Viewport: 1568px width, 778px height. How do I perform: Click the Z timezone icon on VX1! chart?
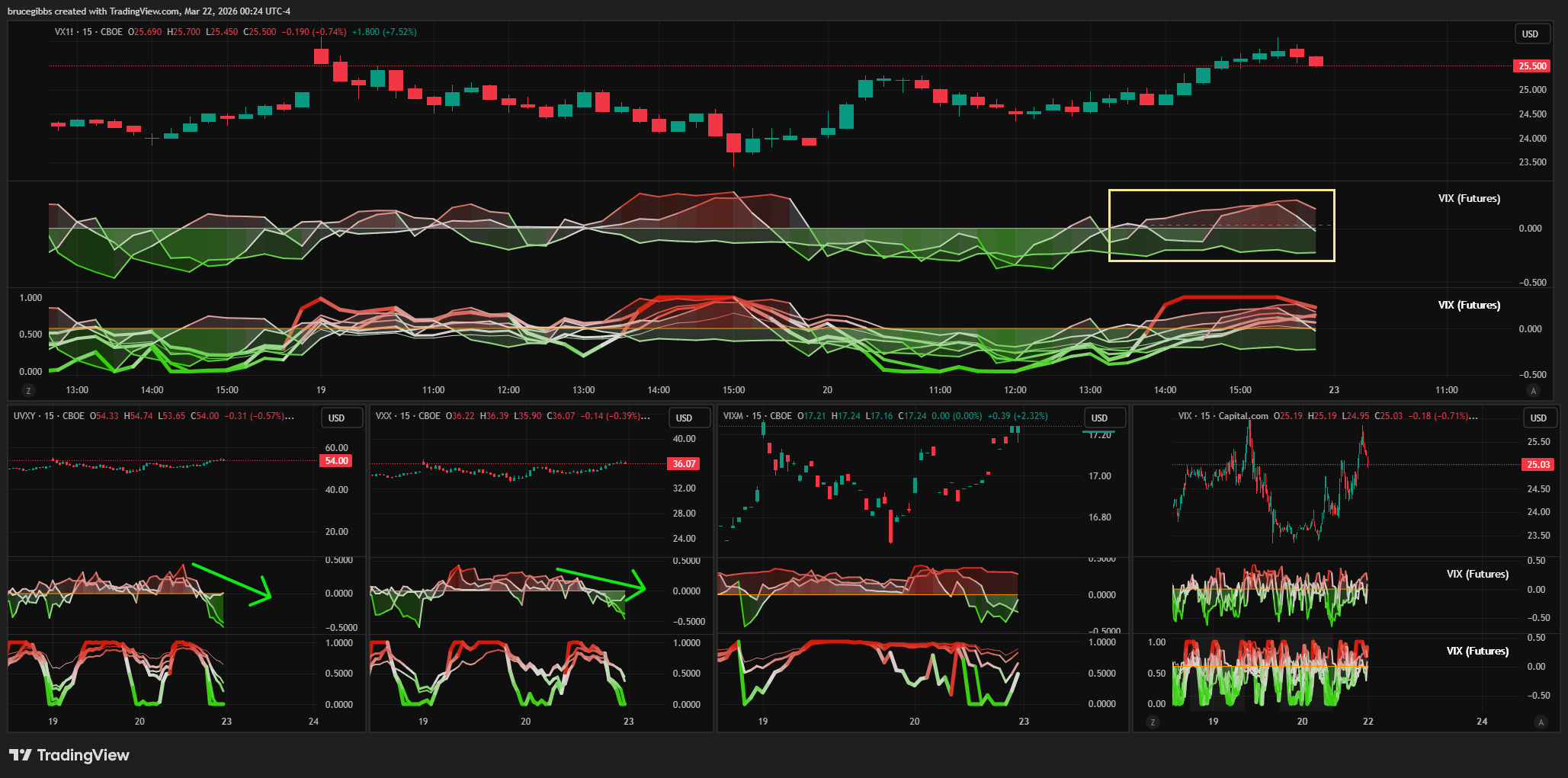tap(29, 391)
